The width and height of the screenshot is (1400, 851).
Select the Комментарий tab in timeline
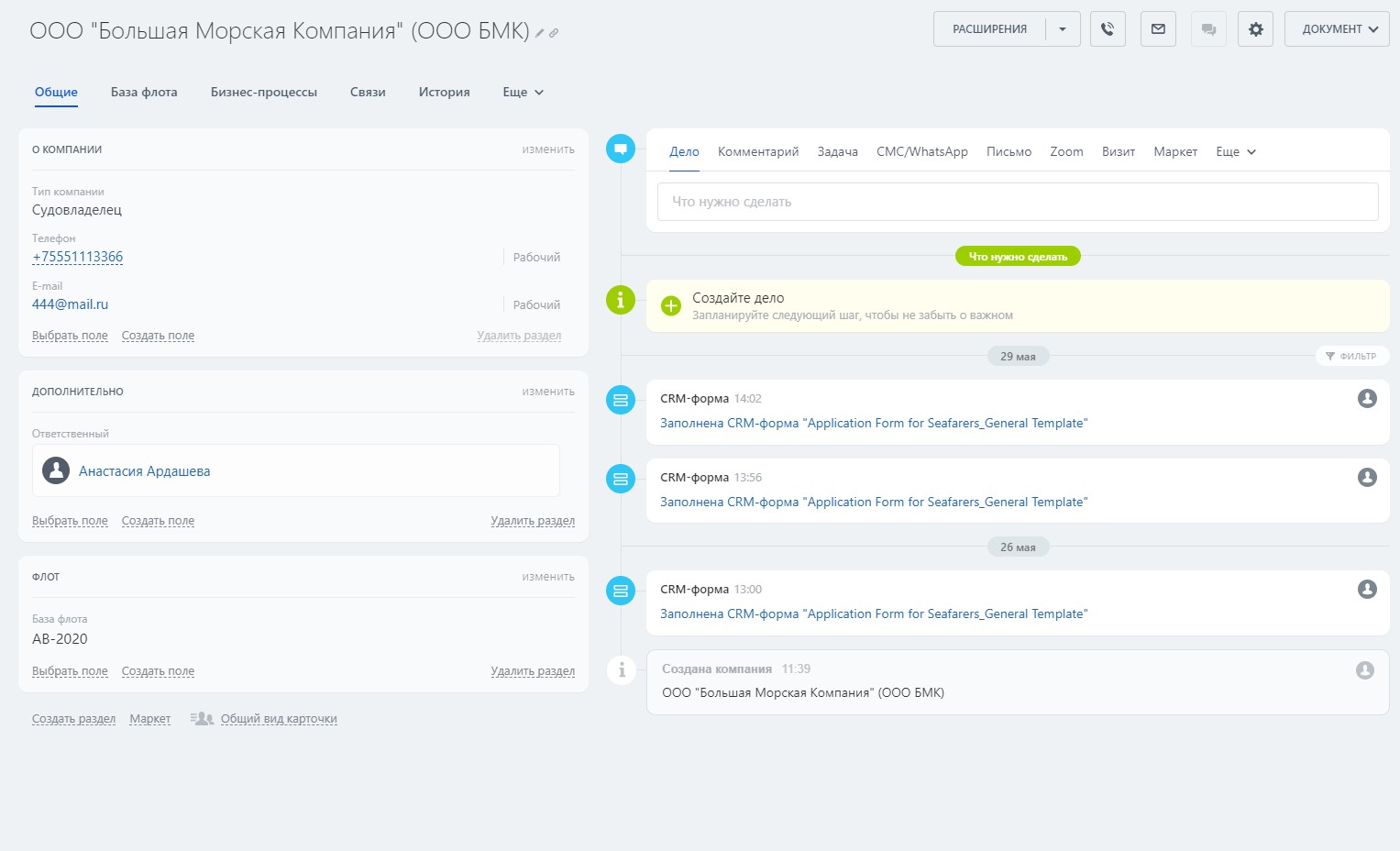coord(758,152)
